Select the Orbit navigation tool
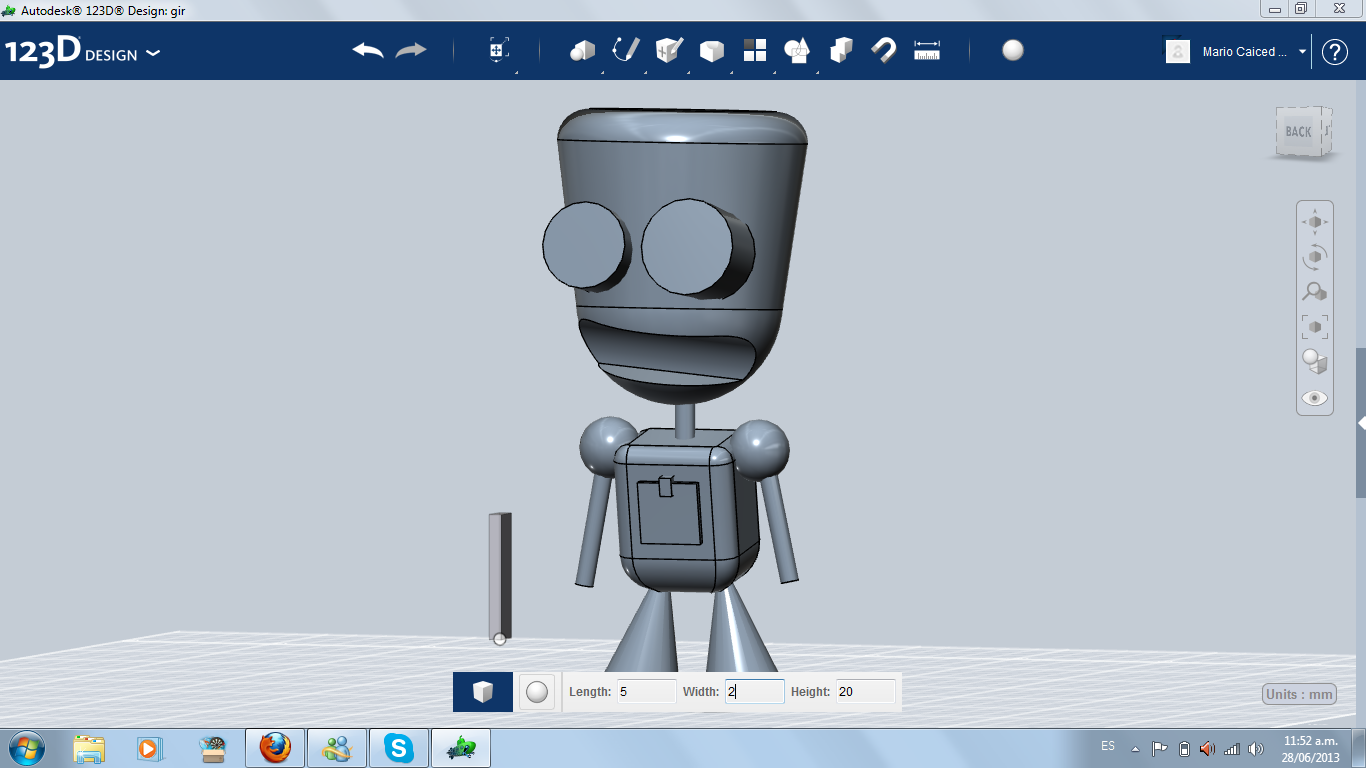The image size is (1366, 768). click(1315, 256)
